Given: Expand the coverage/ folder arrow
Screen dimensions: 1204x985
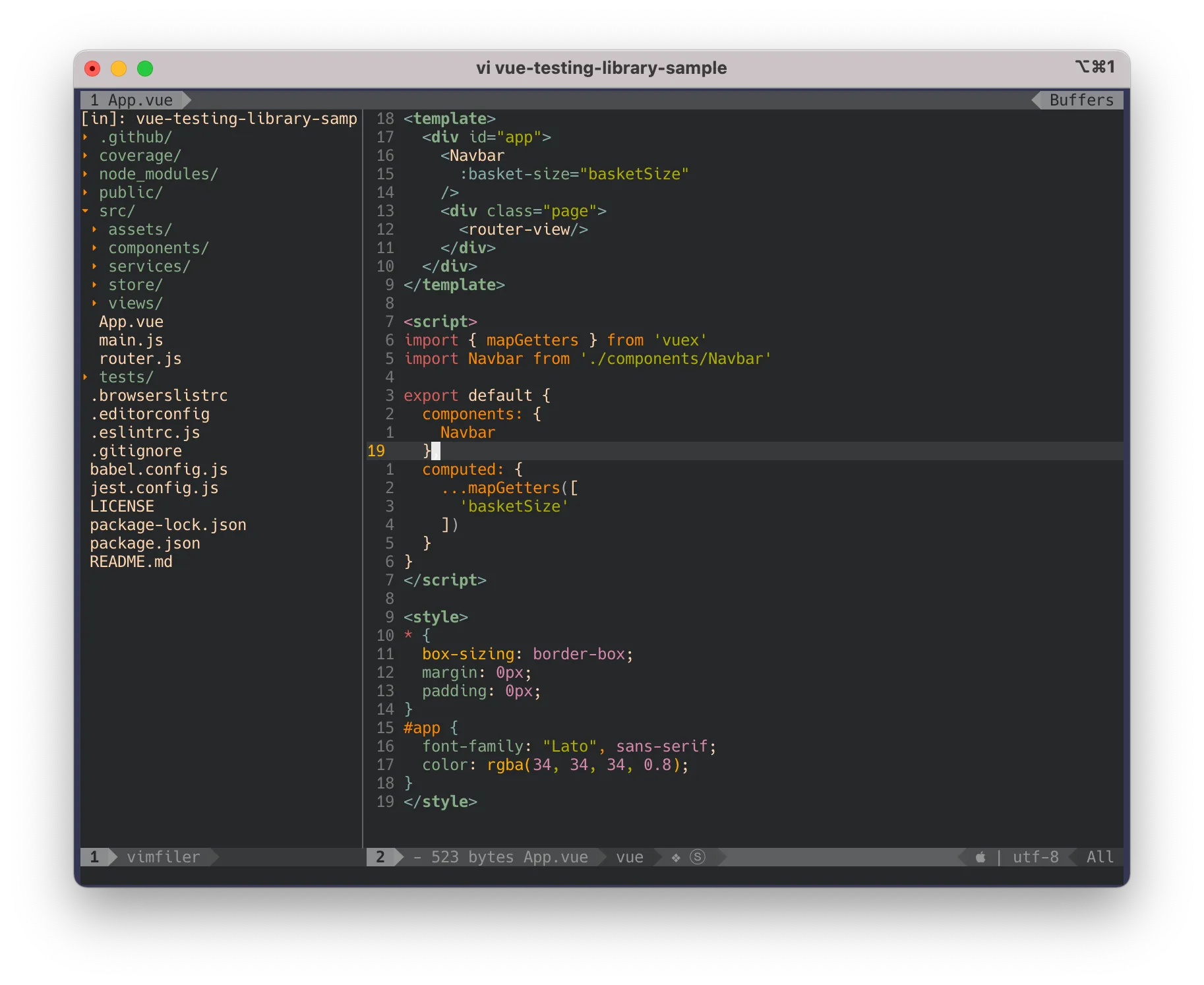Looking at the screenshot, I should pos(85,156).
